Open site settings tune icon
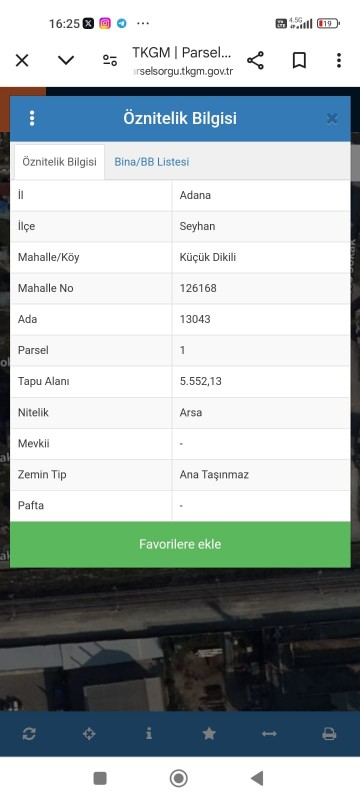The image size is (360, 800). 110,61
